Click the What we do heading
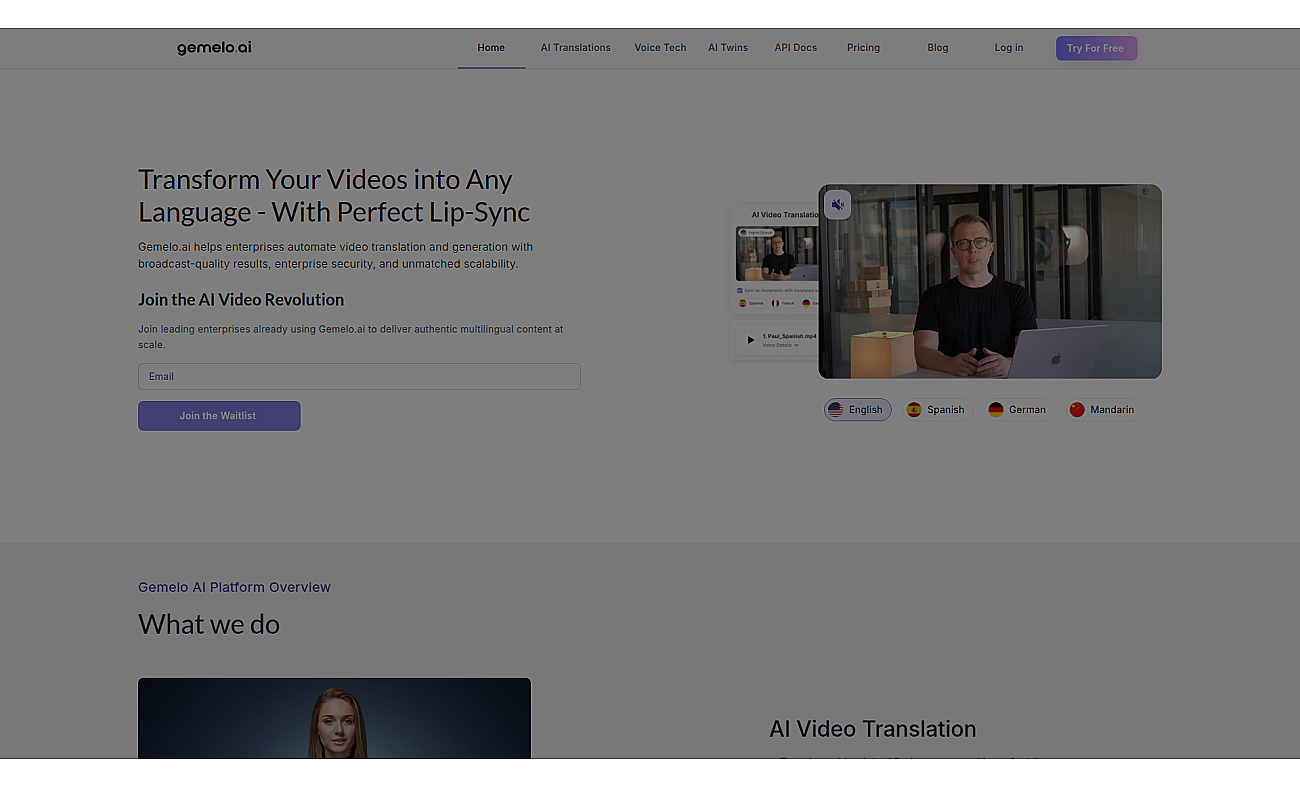Viewport: 1300px width, 788px height. tap(209, 624)
